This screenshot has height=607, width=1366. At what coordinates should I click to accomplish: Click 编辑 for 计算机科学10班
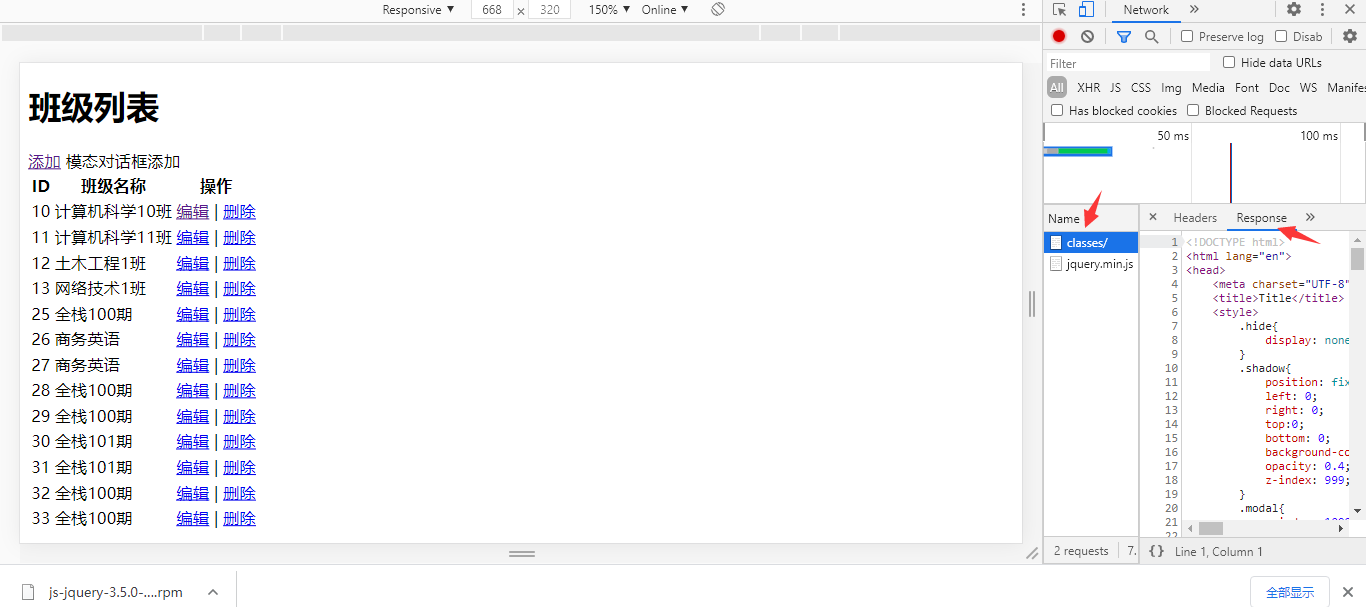[x=193, y=212]
